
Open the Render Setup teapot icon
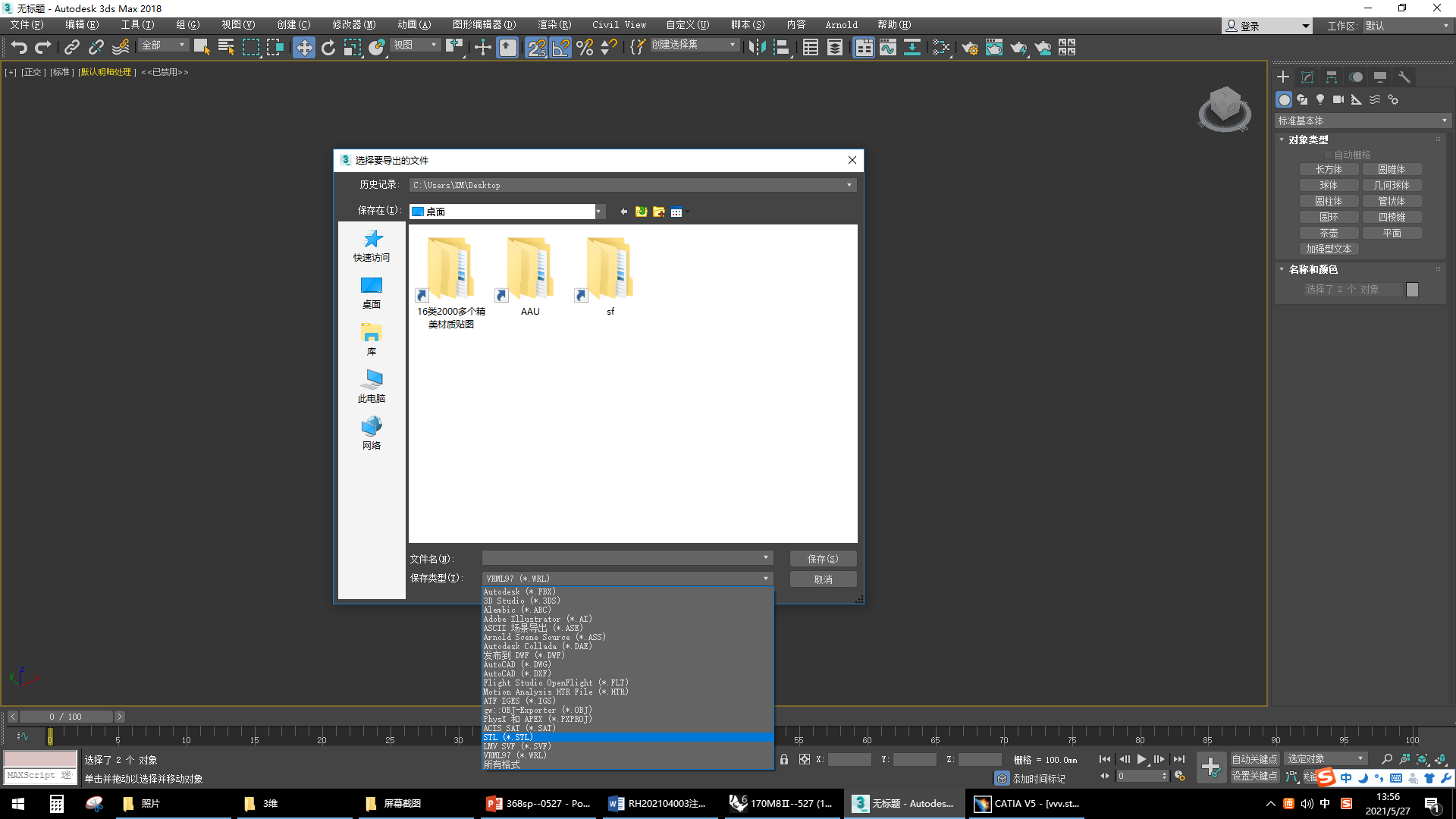coord(970,48)
